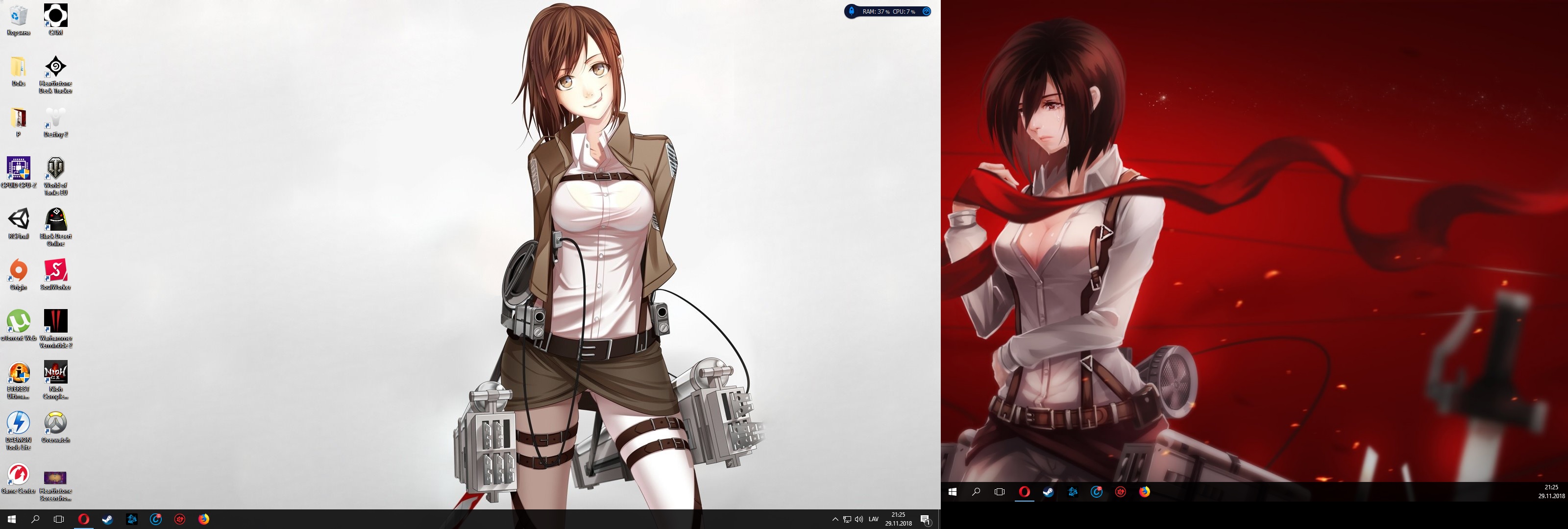This screenshot has height=529, width=1568.
Task: Open the red gear icon on left taskbar
Action: click(179, 519)
